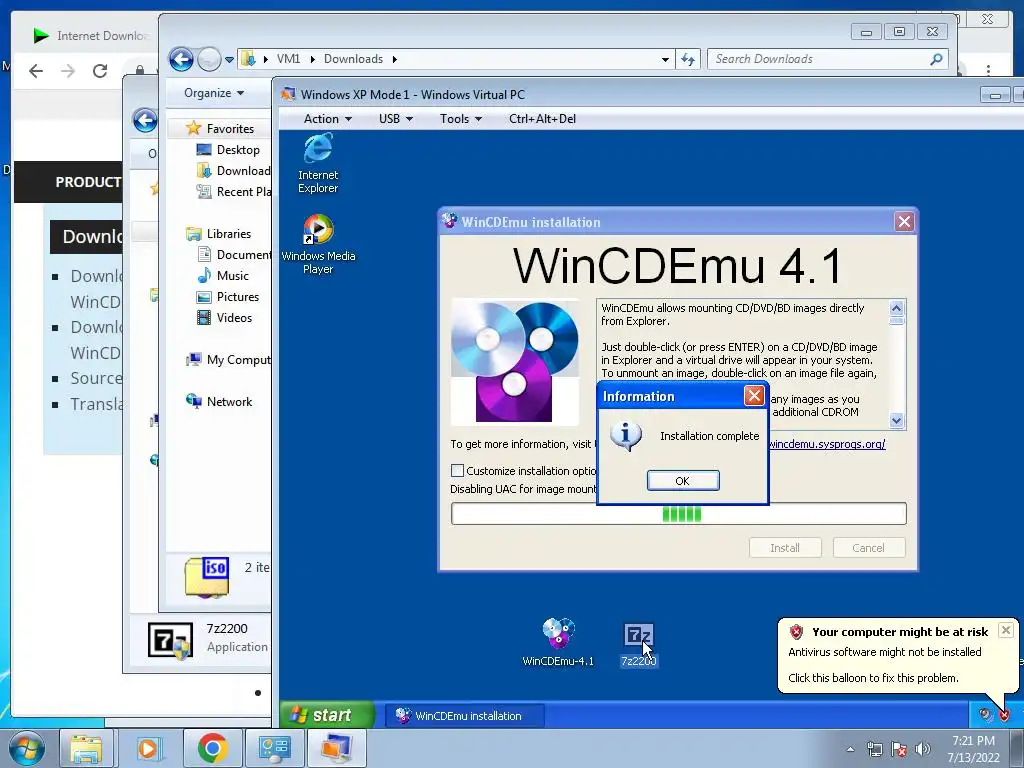Open the browser three-dot menu
This screenshot has width=1024, height=768.
pyautogui.click(x=988, y=71)
